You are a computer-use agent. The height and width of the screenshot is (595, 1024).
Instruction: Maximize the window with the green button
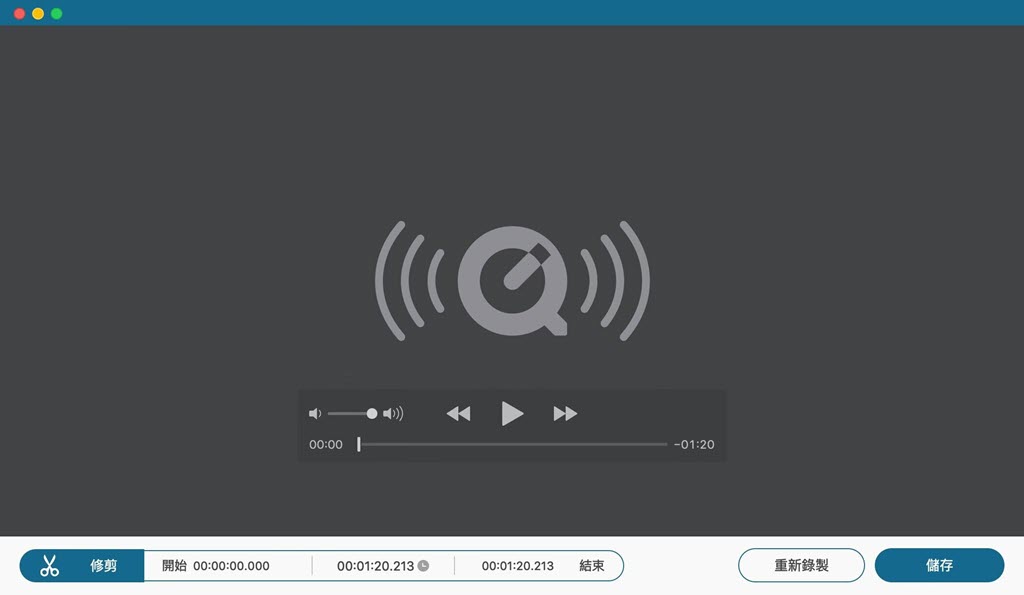[x=57, y=14]
